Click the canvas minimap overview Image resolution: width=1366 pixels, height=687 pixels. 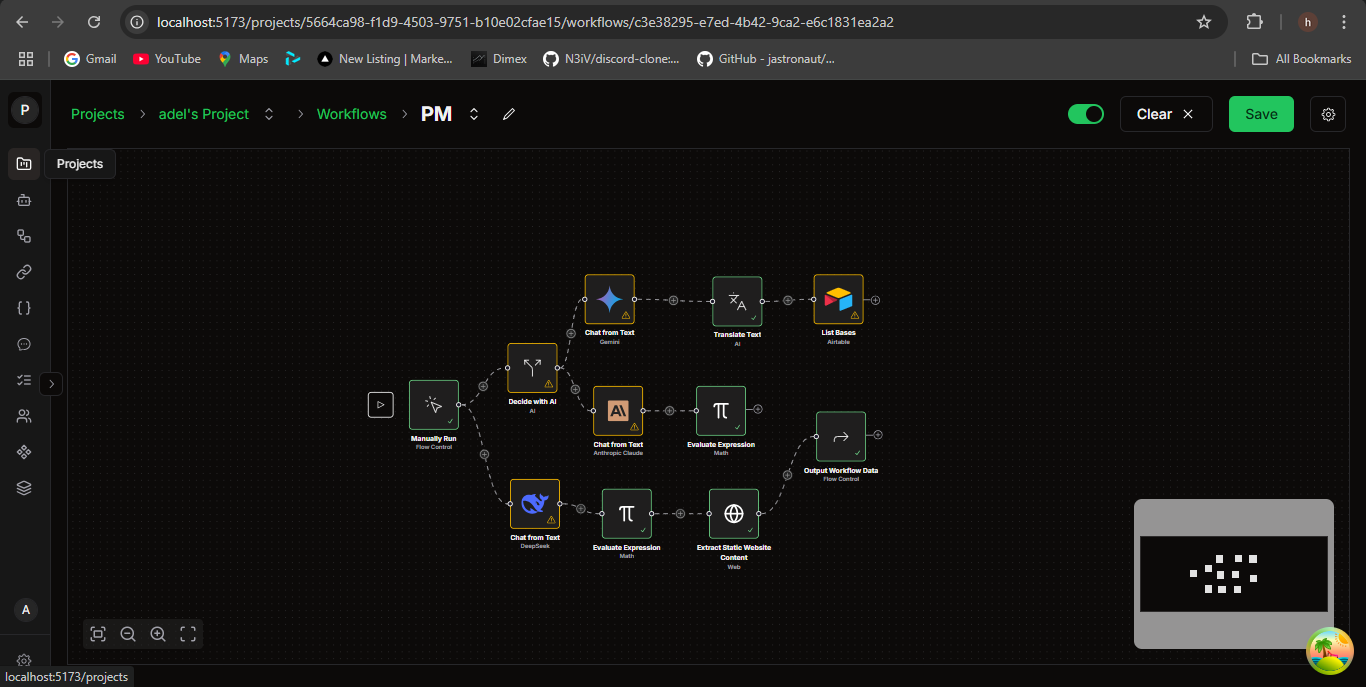click(1233, 574)
